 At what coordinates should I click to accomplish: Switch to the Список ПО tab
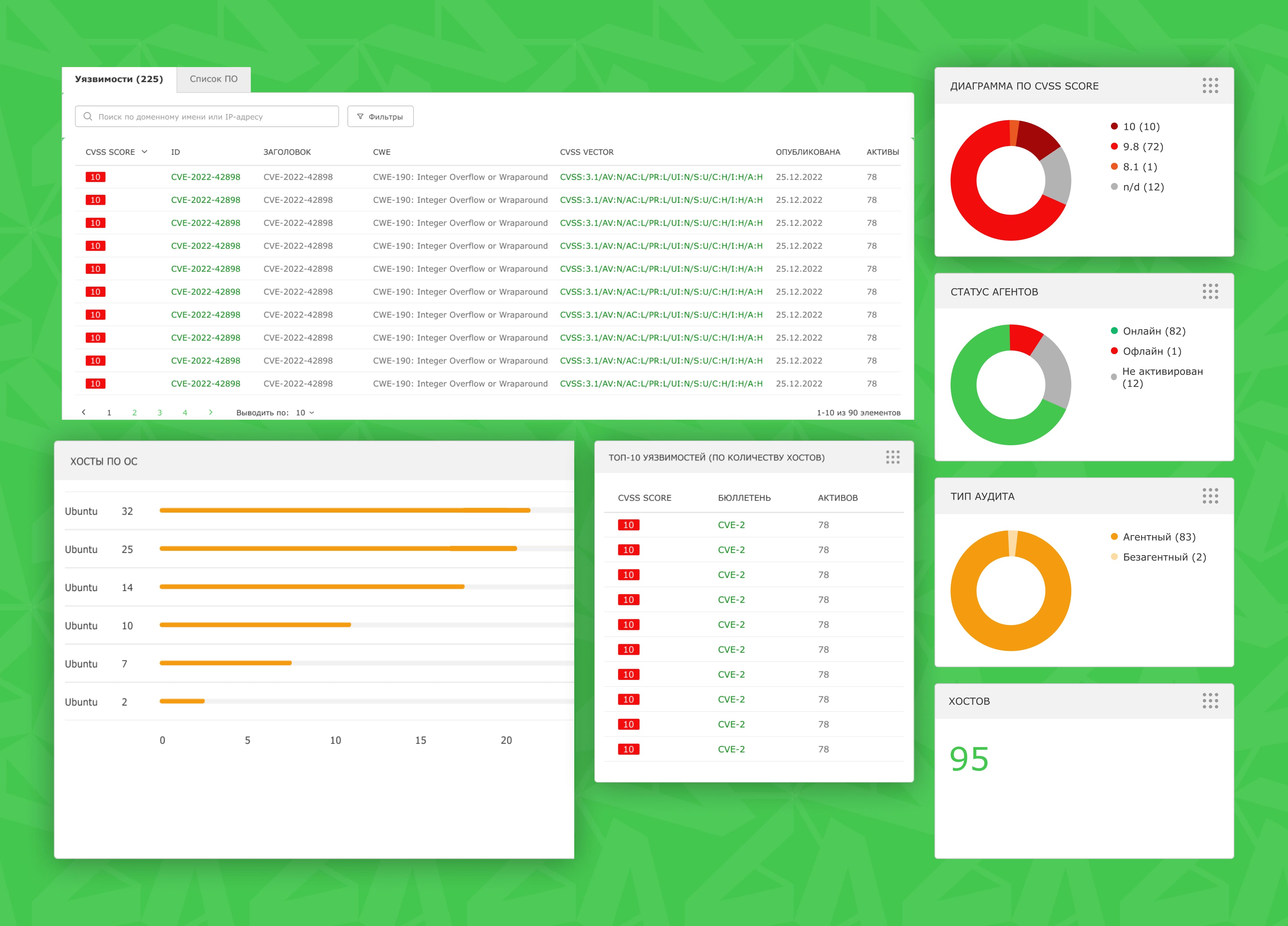[214, 79]
